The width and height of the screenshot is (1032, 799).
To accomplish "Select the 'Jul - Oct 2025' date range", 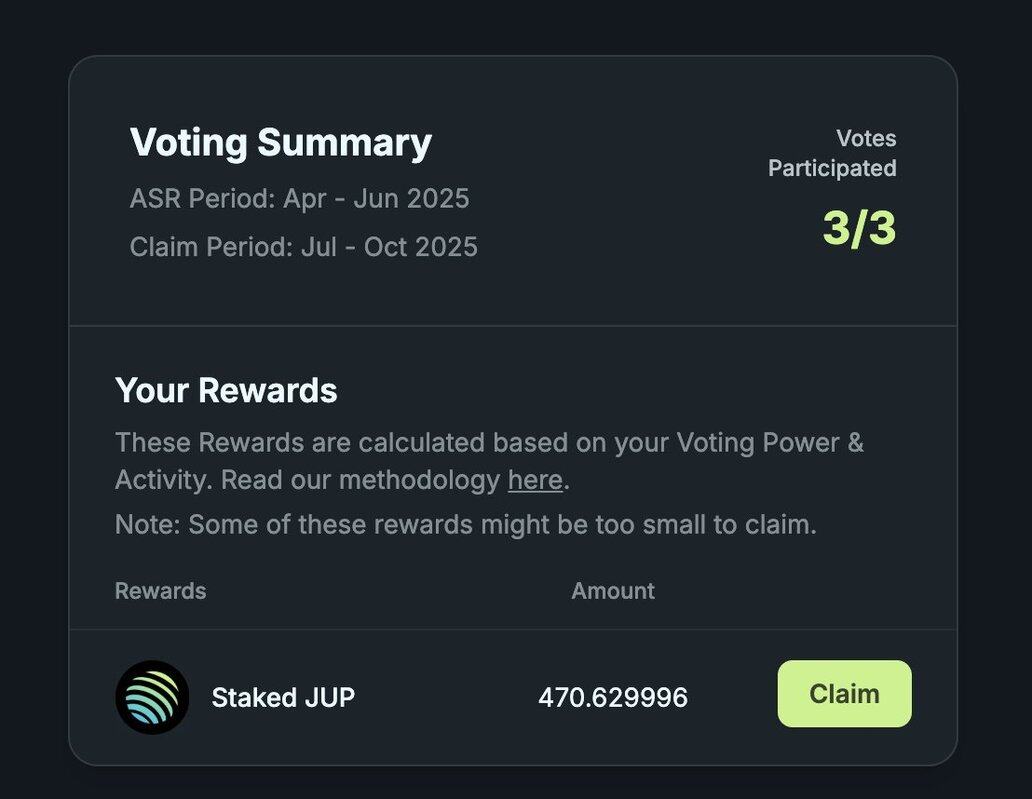I will [389, 246].
